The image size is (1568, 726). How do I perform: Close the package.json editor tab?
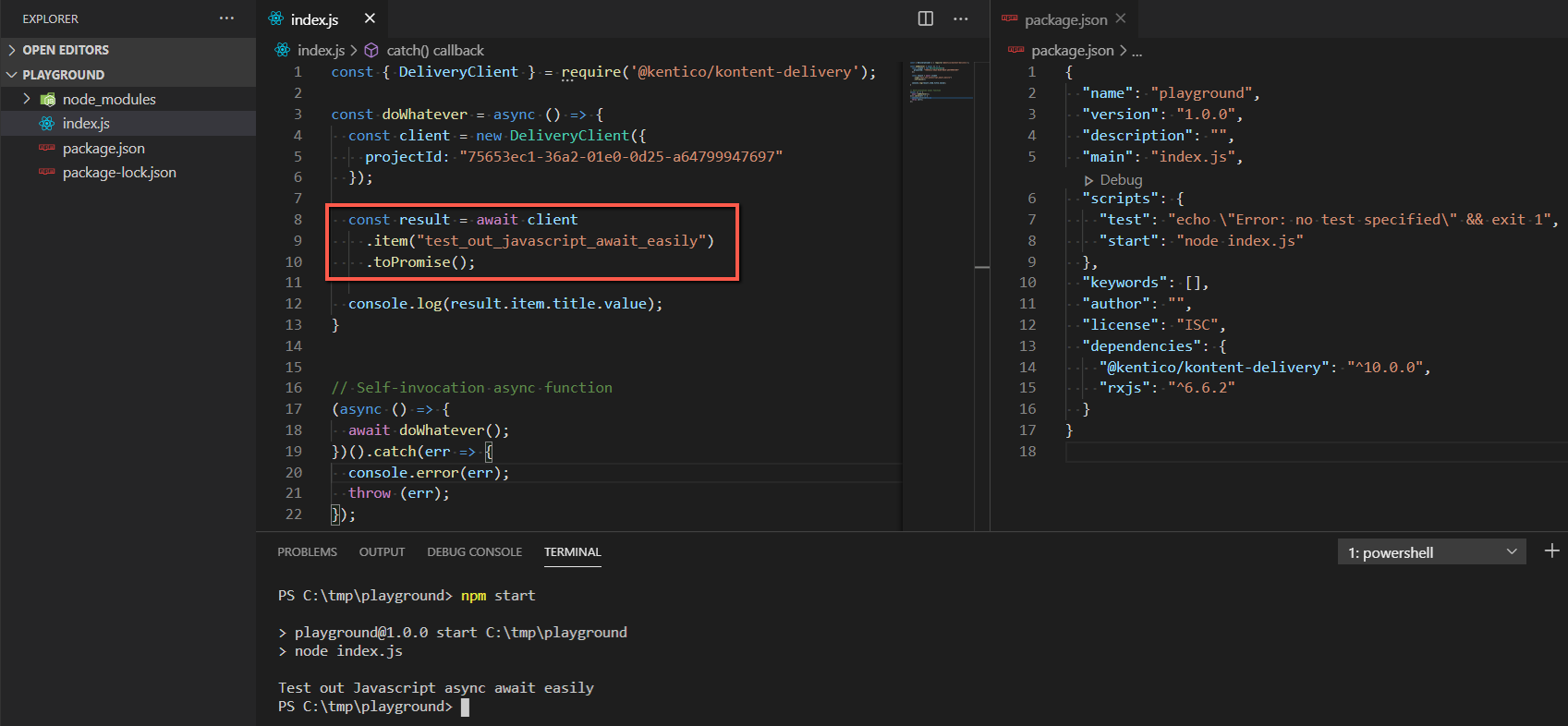(1121, 18)
